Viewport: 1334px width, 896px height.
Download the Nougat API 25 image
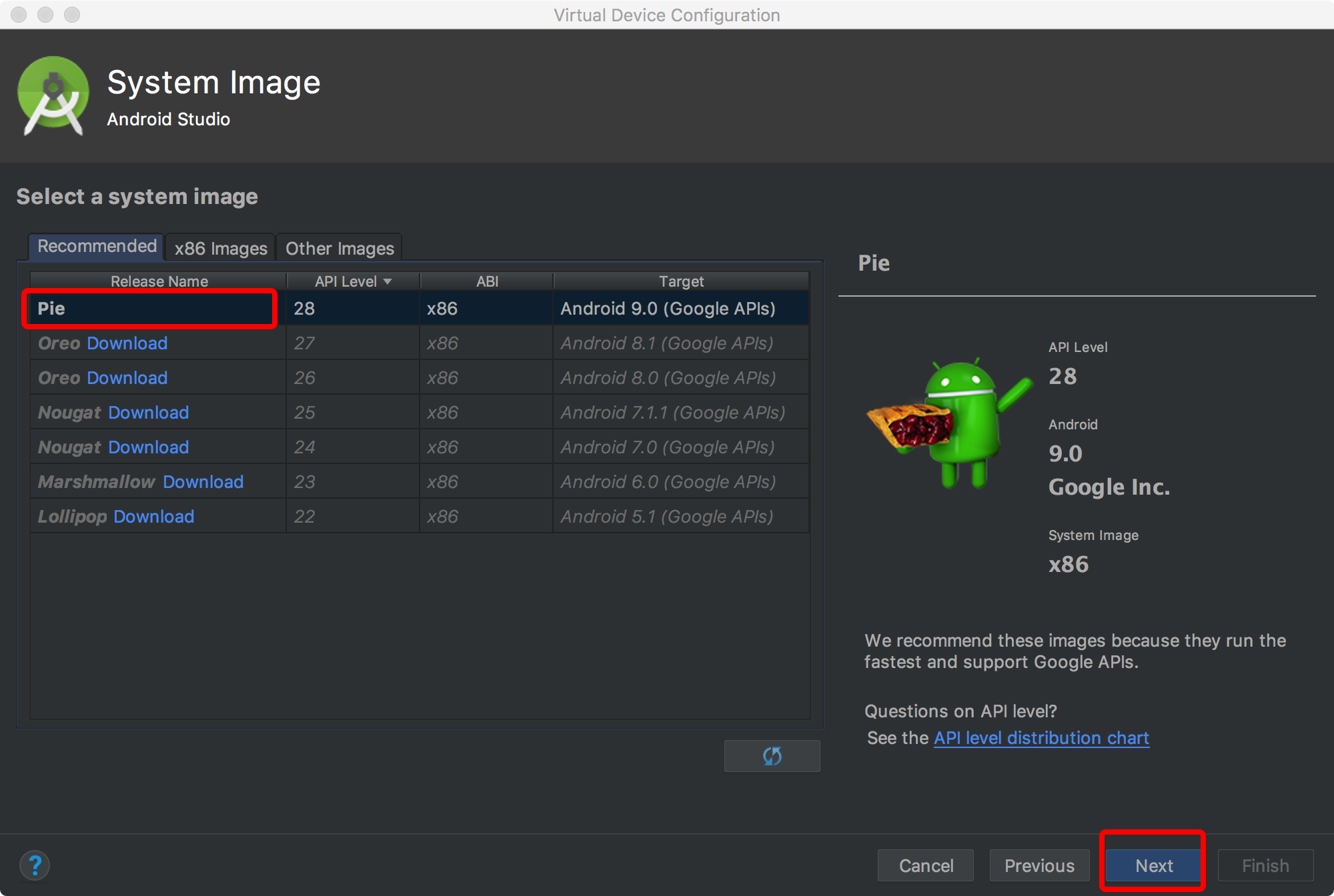[148, 413]
